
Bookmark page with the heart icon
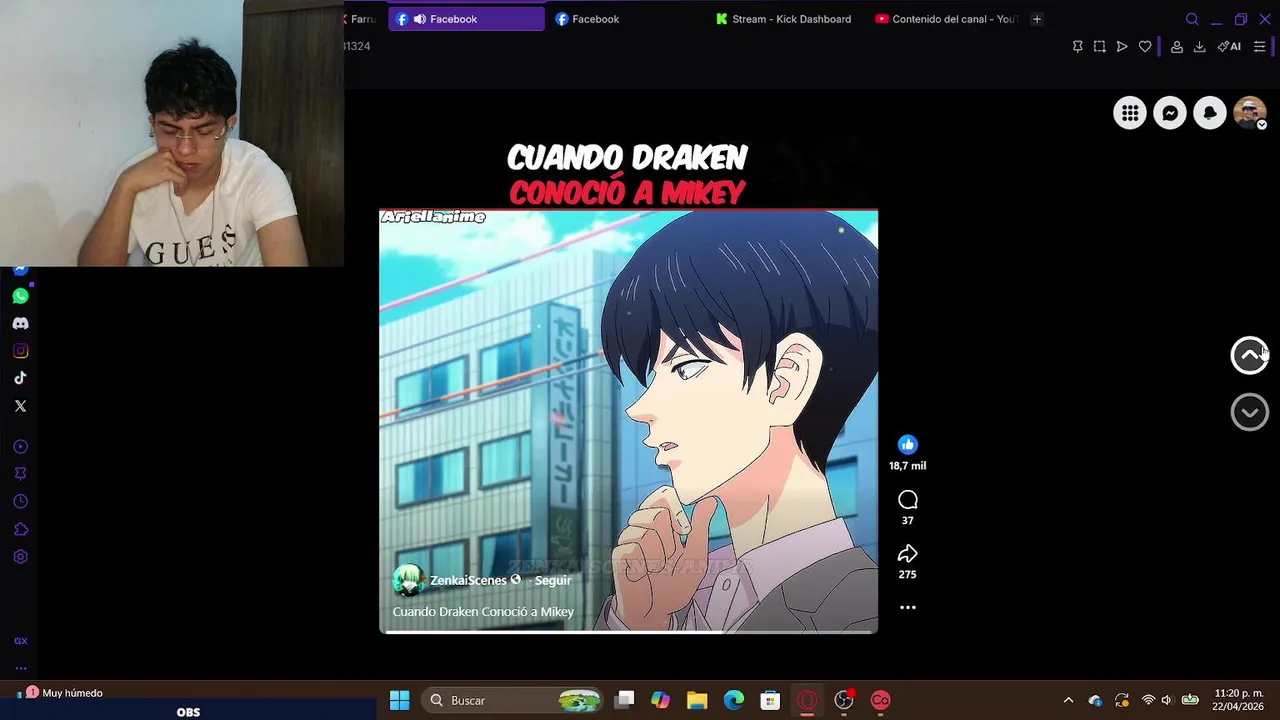(1145, 47)
